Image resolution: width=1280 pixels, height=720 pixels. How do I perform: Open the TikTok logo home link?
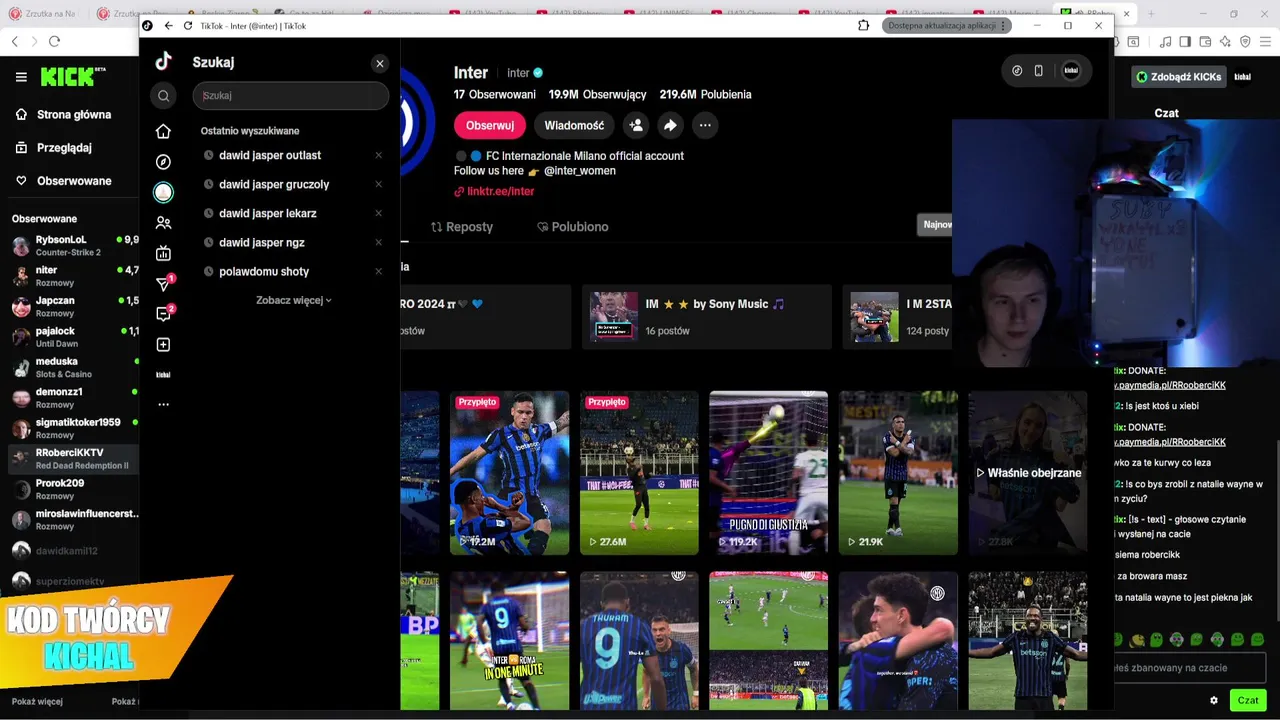click(x=163, y=61)
